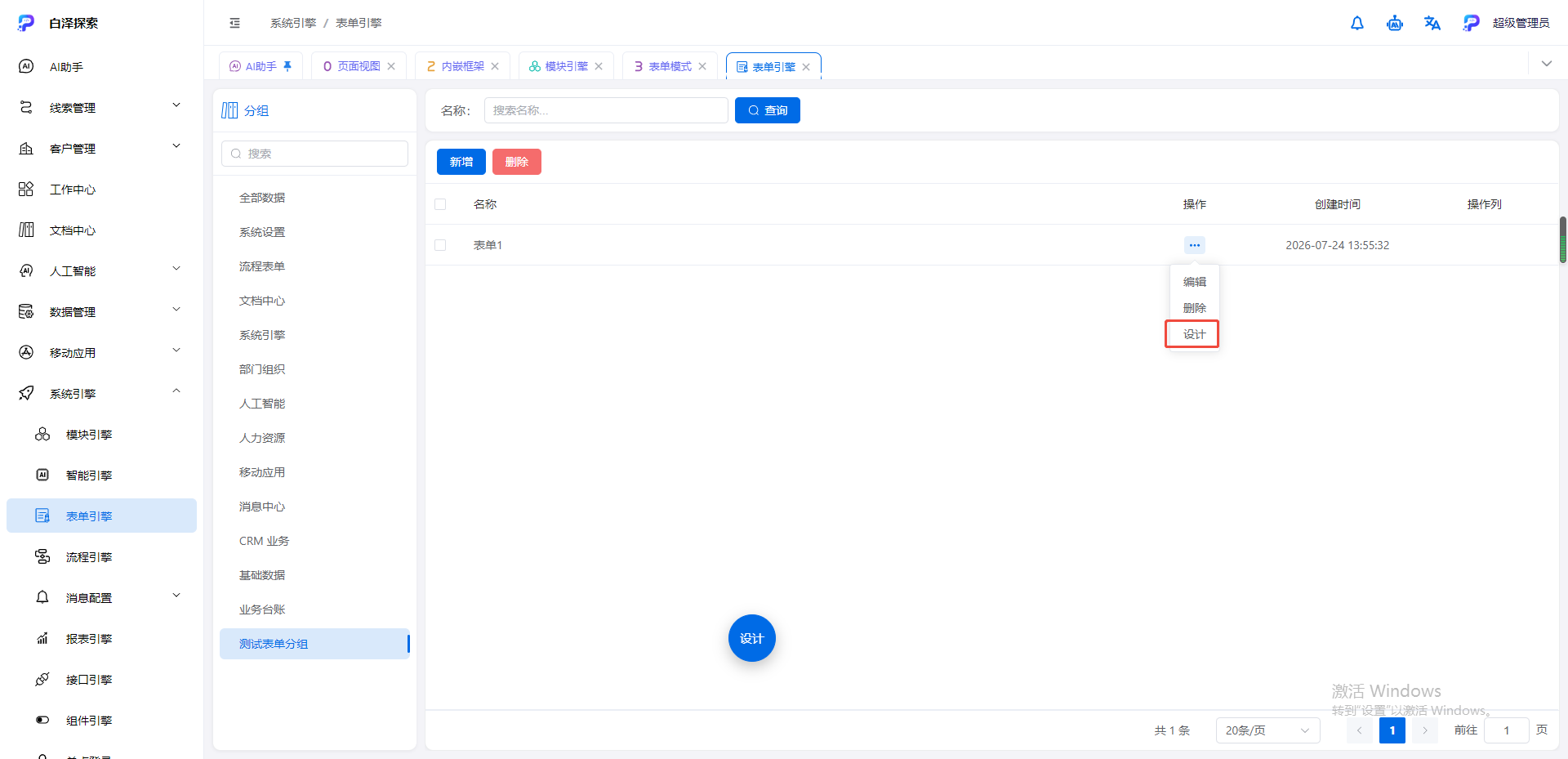This screenshot has width=1568, height=759.
Task: Click the red 删除 toolbar button
Action: [517, 162]
